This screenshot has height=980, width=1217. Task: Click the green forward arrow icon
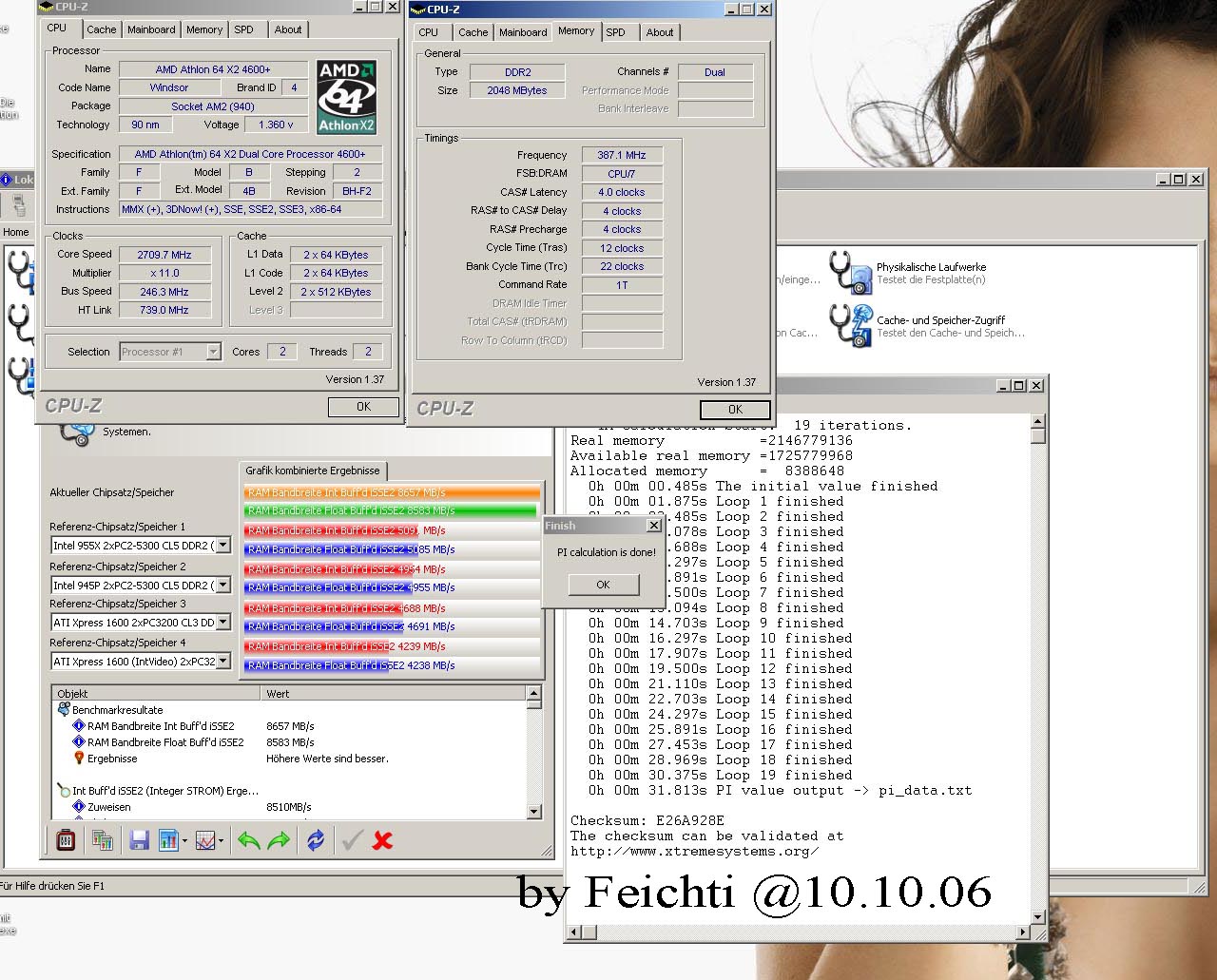(280, 840)
